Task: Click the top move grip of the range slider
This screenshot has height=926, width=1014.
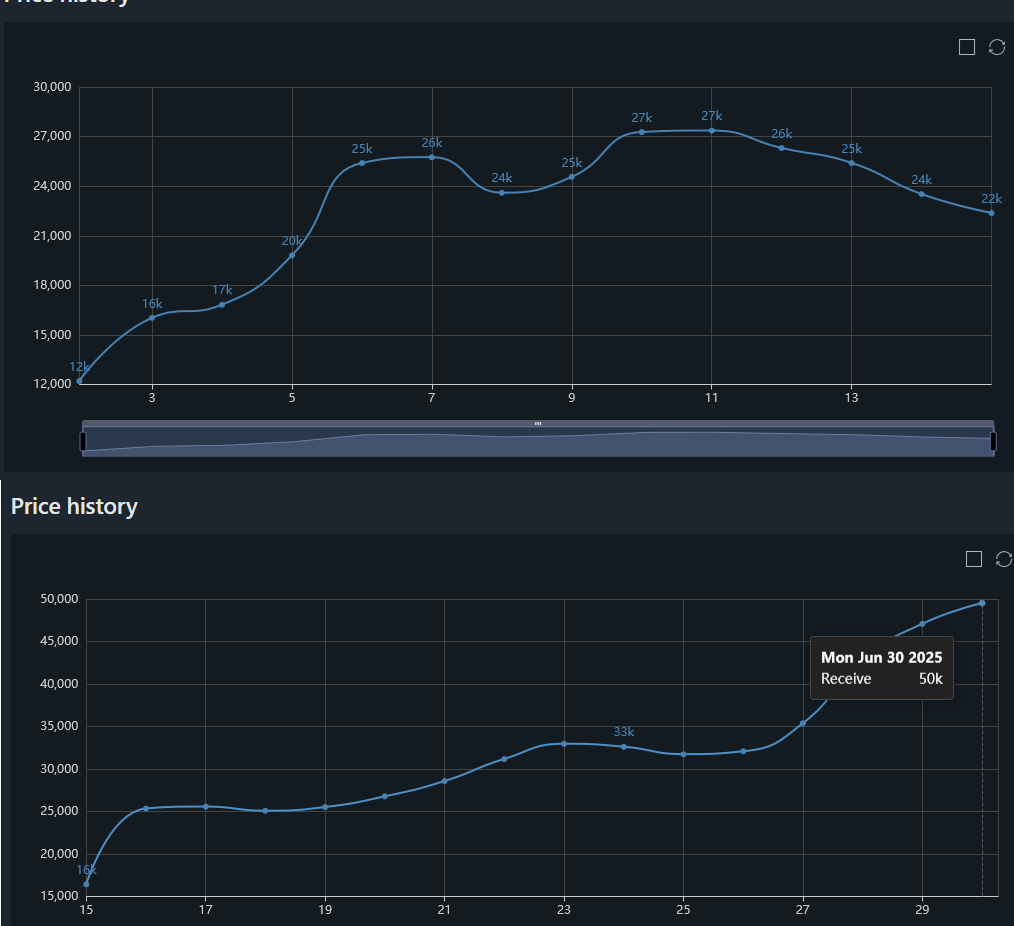Action: click(538, 424)
